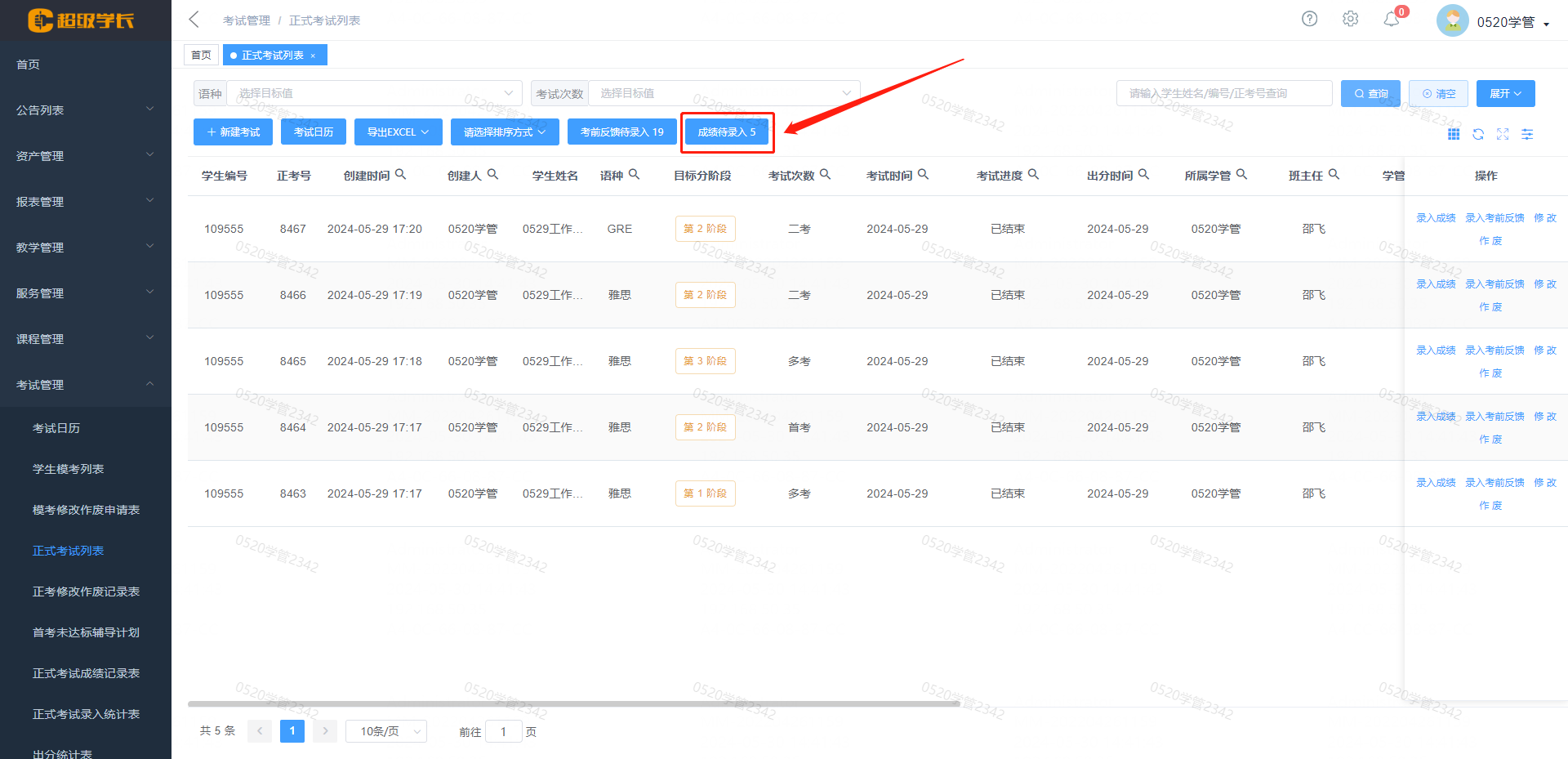This screenshot has width=1568, height=759.
Task: Open 考试日历 in the sidebar
Action: coord(56,428)
